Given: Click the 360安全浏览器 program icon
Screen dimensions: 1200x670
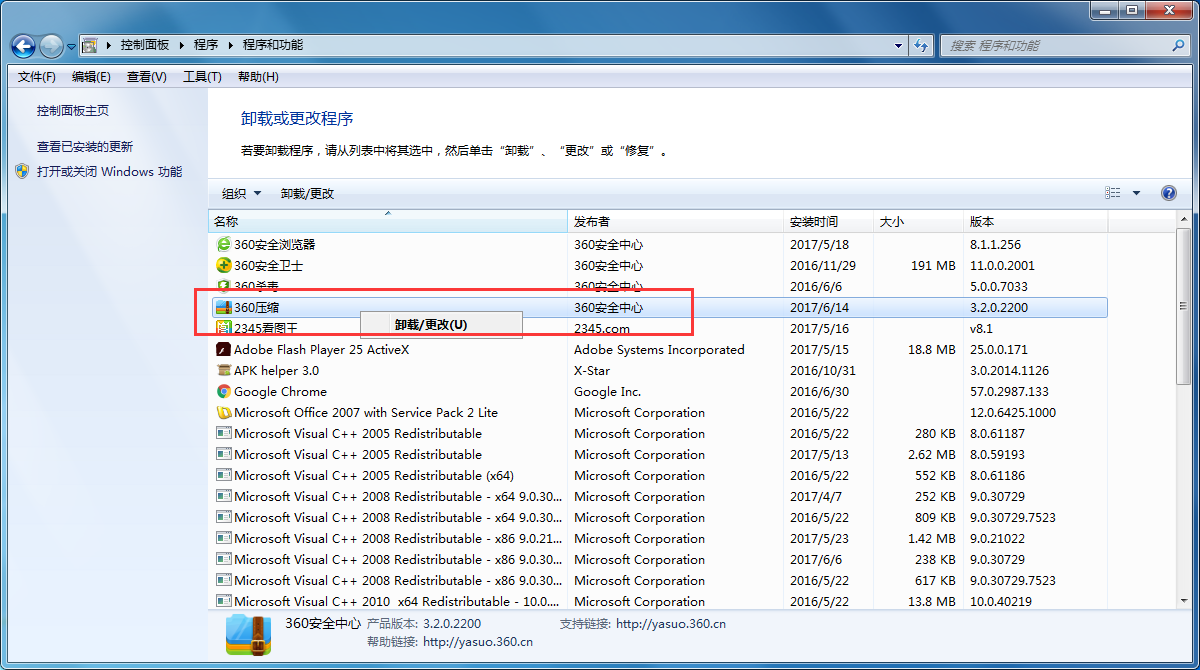Looking at the screenshot, I should pyautogui.click(x=224, y=244).
